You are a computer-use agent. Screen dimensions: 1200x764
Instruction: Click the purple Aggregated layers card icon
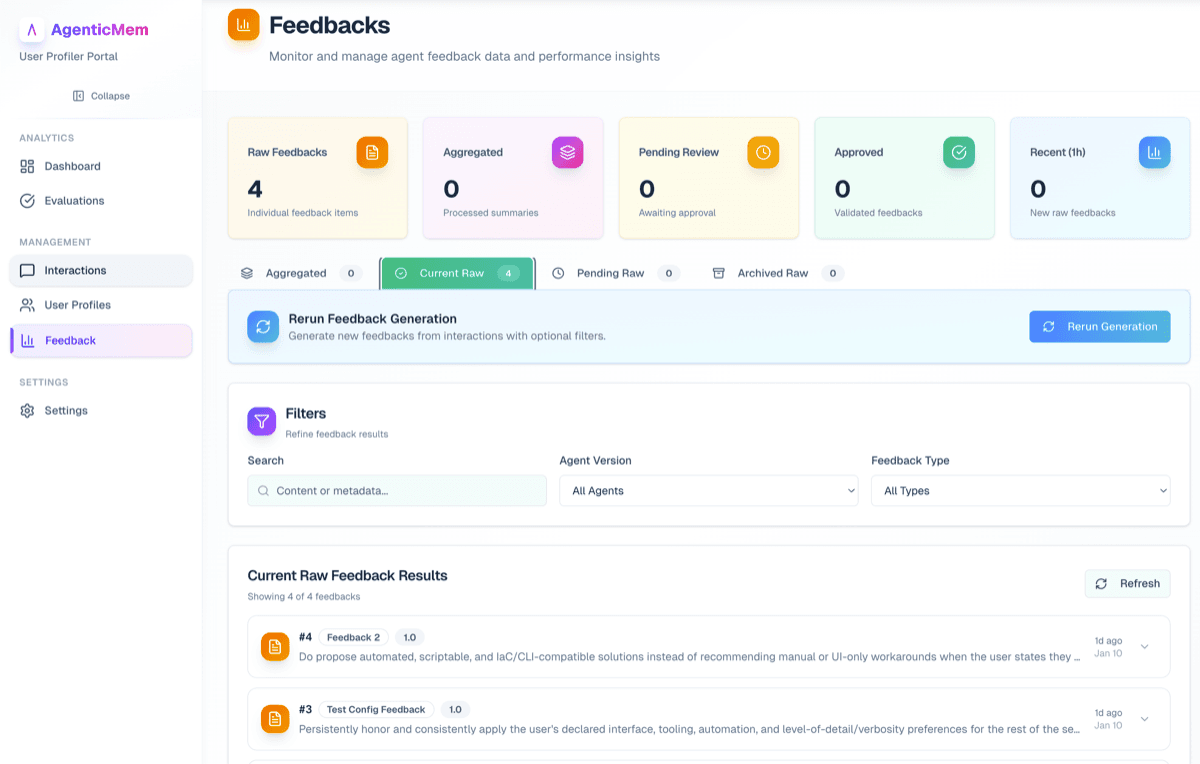coord(567,152)
